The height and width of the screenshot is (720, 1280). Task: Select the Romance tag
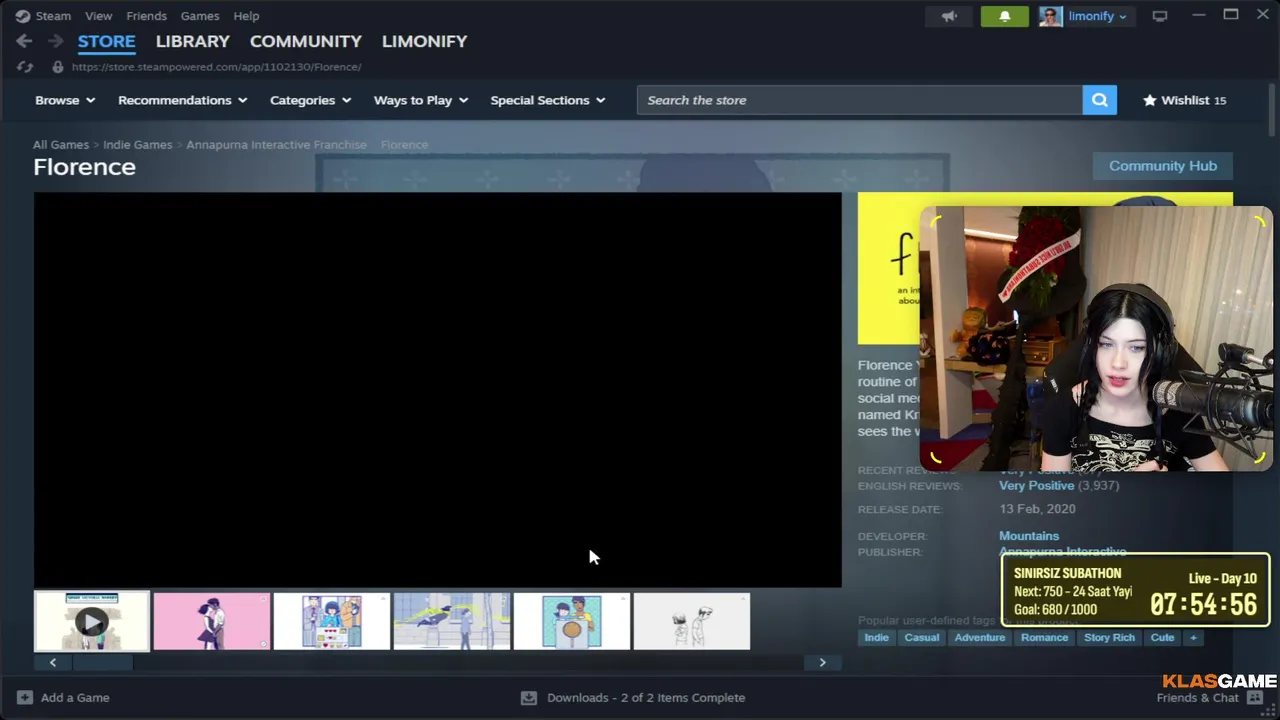[1044, 637]
